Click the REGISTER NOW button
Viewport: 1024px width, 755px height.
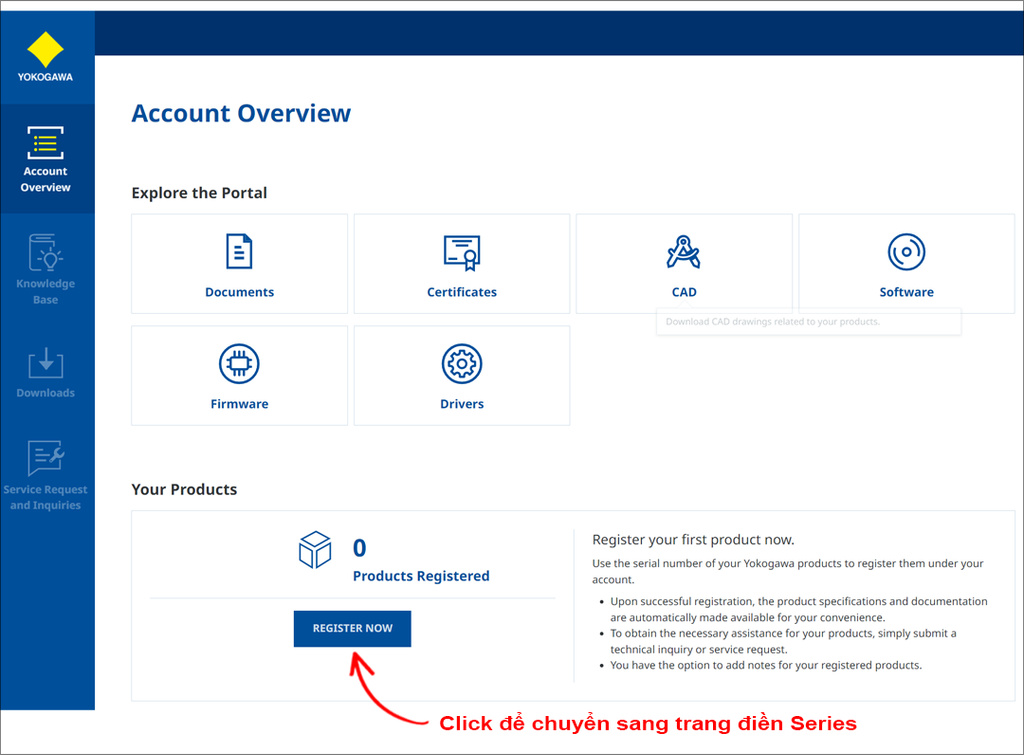352,628
